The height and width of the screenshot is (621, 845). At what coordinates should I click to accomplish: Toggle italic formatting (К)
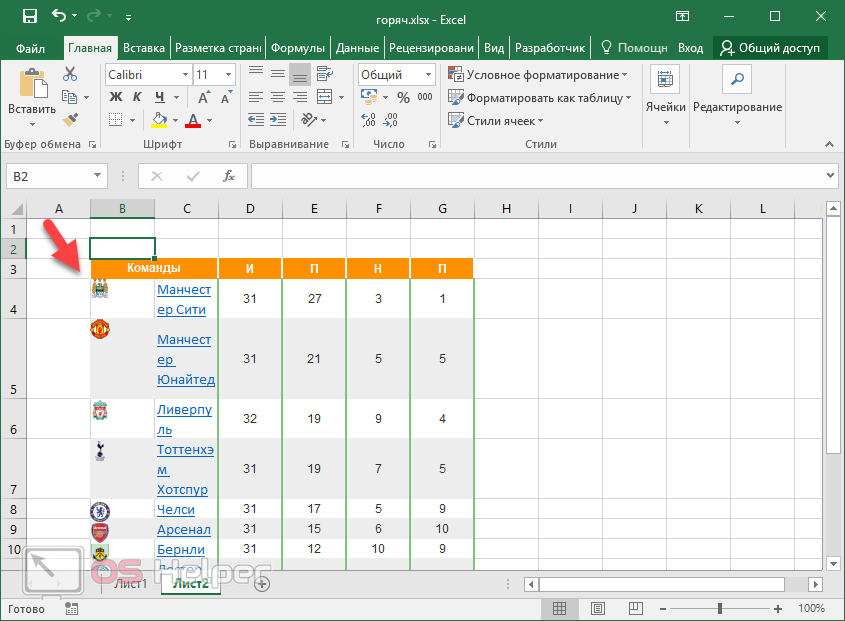click(136, 97)
